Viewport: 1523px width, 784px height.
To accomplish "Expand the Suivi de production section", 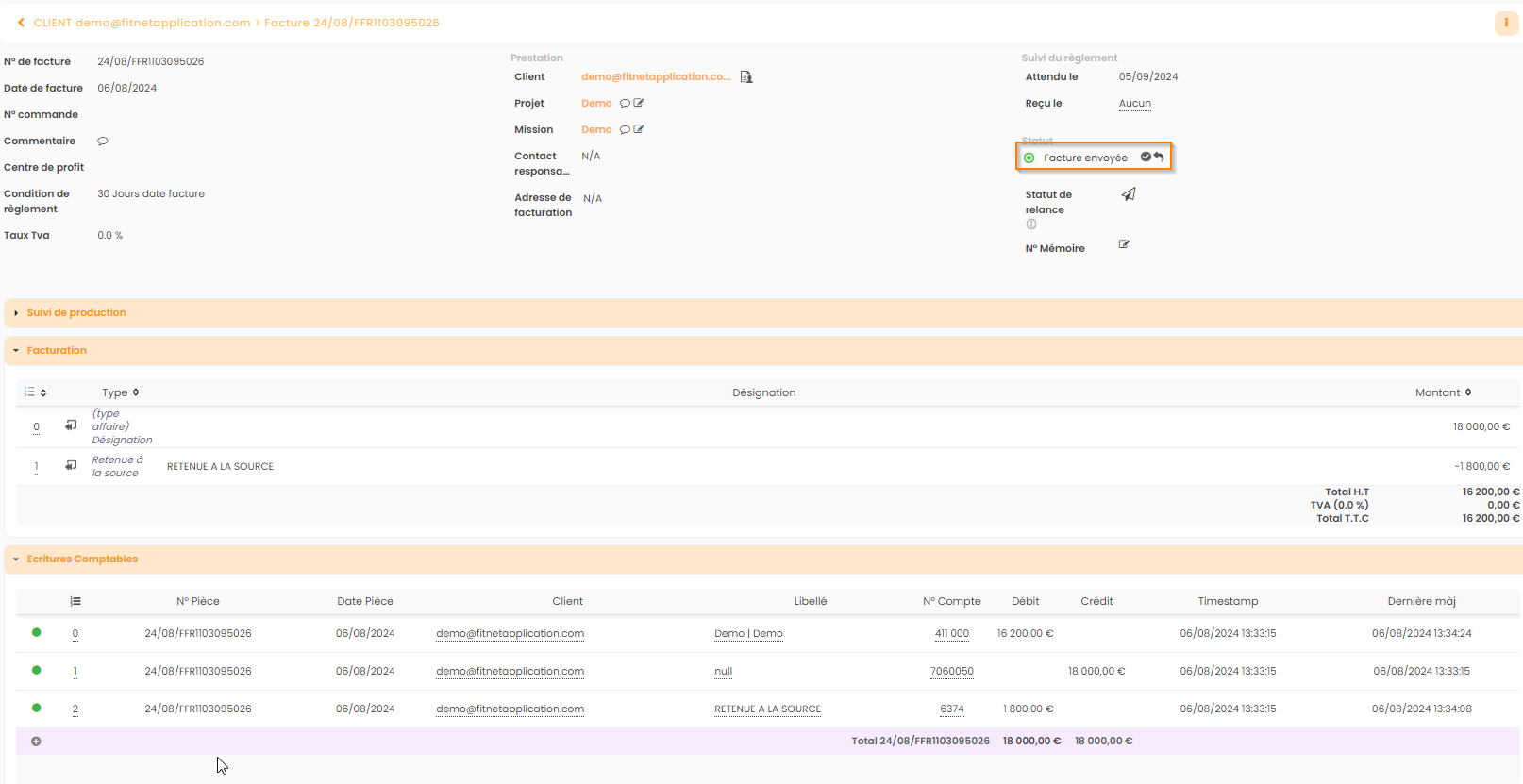I will [x=75, y=313].
